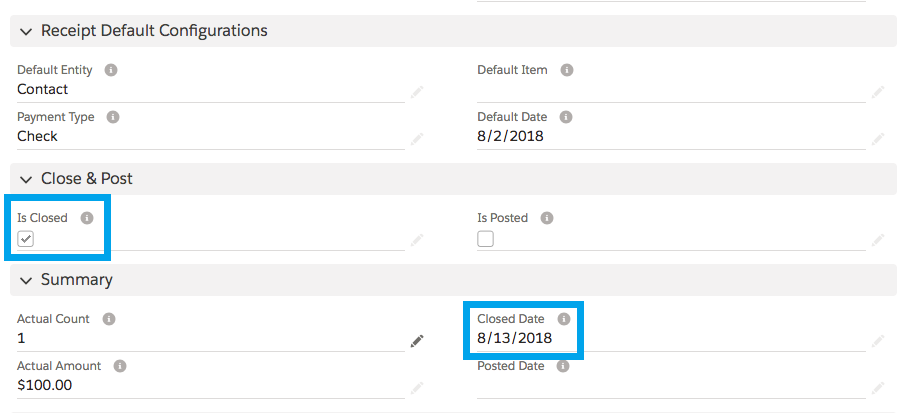Edit the Payment Type field pencil
The image size is (903, 413).
tap(416, 139)
